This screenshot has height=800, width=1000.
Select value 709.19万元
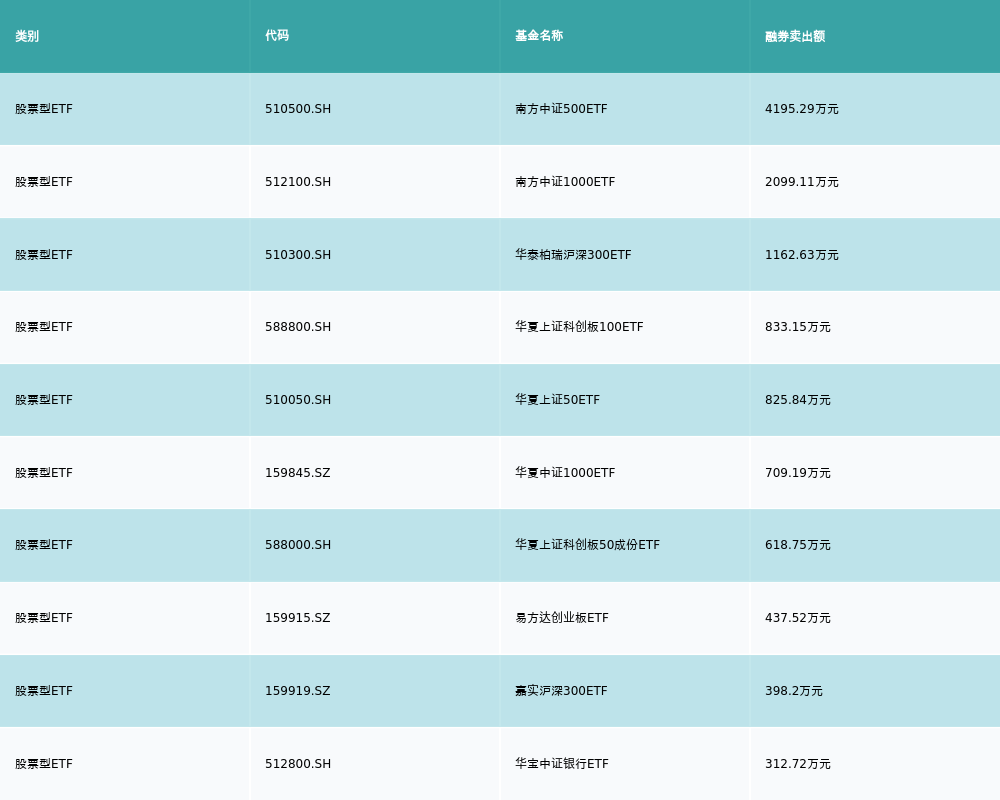798,473
